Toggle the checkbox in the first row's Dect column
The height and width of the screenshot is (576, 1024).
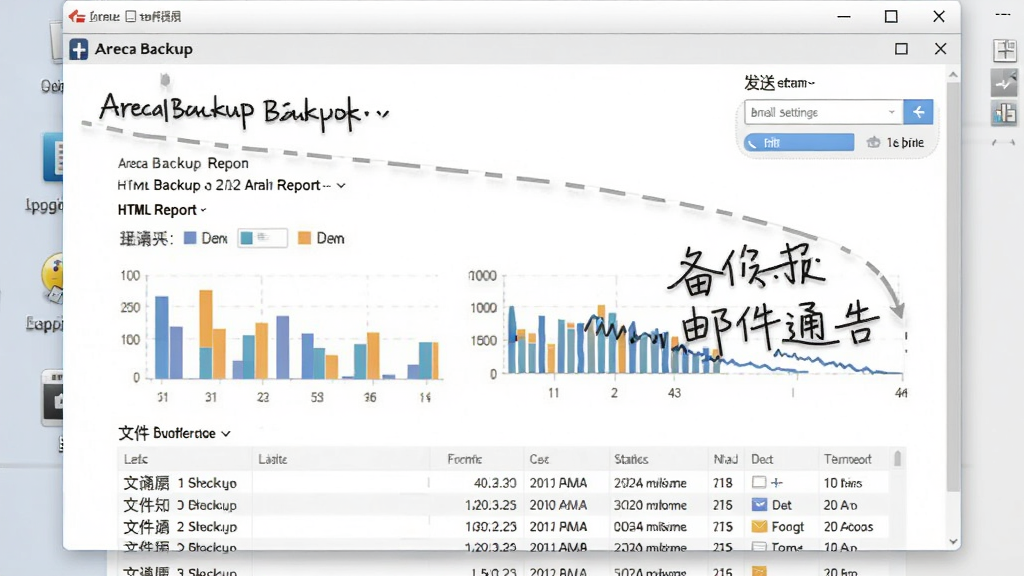[x=759, y=483]
